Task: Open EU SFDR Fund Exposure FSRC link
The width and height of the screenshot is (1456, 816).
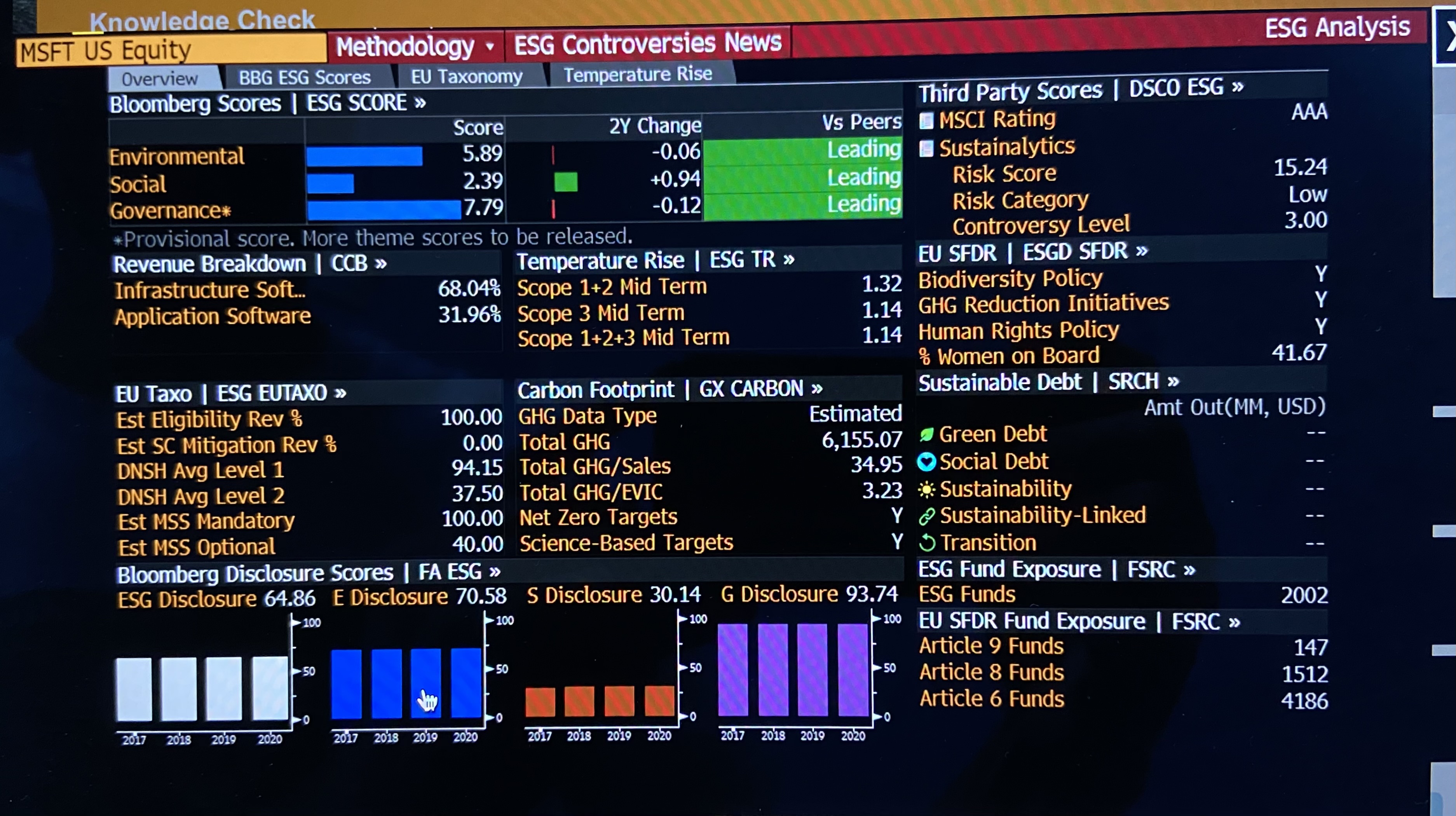Action: [1079, 622]
